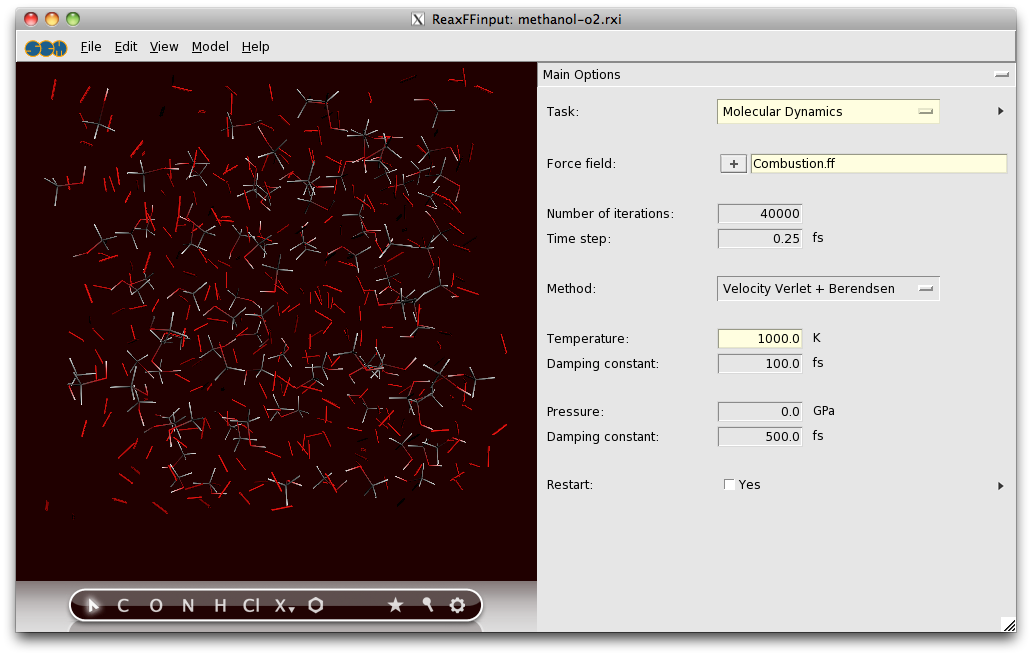The width and height of the screenshot is (1032, 656).
Task: Expand Task details arrow
Action: (1000, 111)
